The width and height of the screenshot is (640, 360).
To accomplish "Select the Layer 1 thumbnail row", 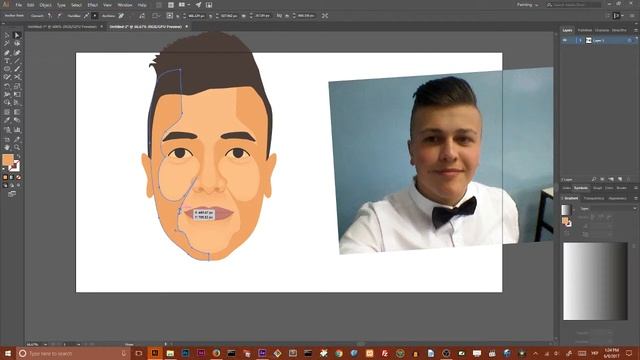I will click(x=598, y=40).
